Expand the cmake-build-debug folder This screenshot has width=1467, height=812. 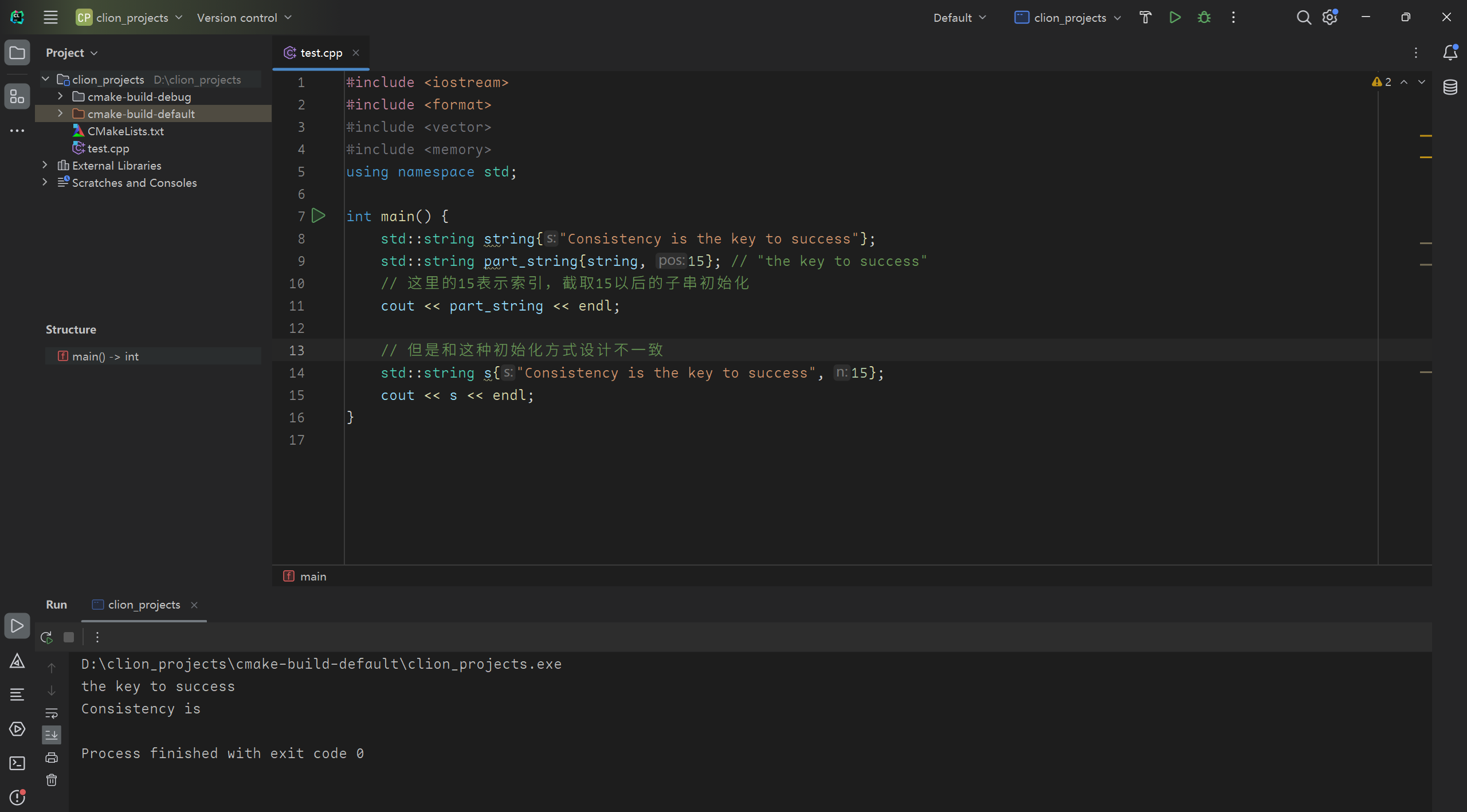pyautogui.click(x=60, y=96)
